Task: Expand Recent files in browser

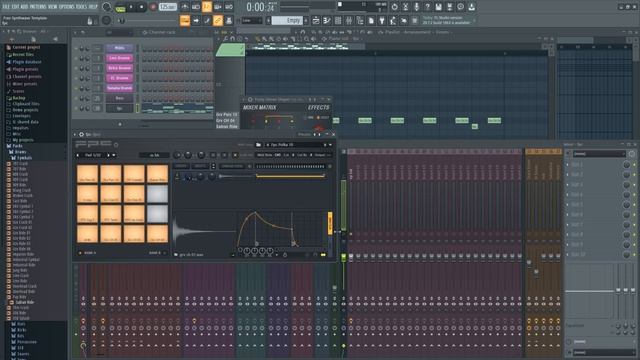Action: click(23, 54)
